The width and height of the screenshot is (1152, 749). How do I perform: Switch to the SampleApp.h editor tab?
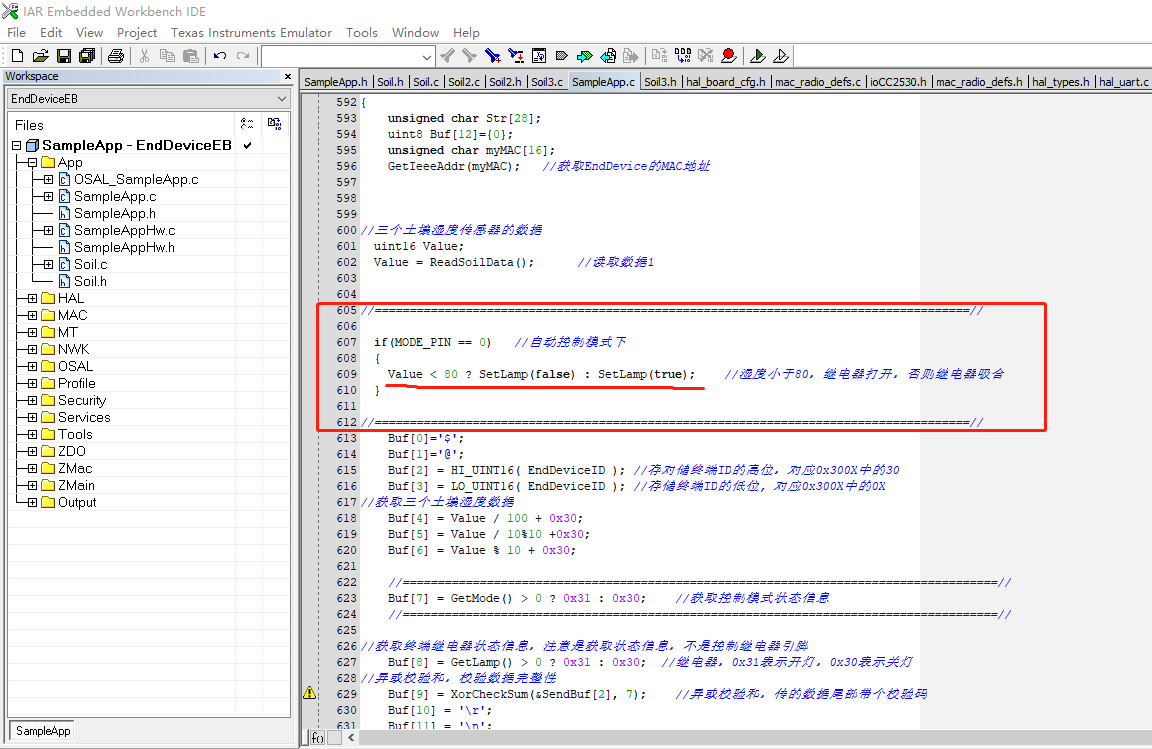pyautogui.click(x=336, y=82)
